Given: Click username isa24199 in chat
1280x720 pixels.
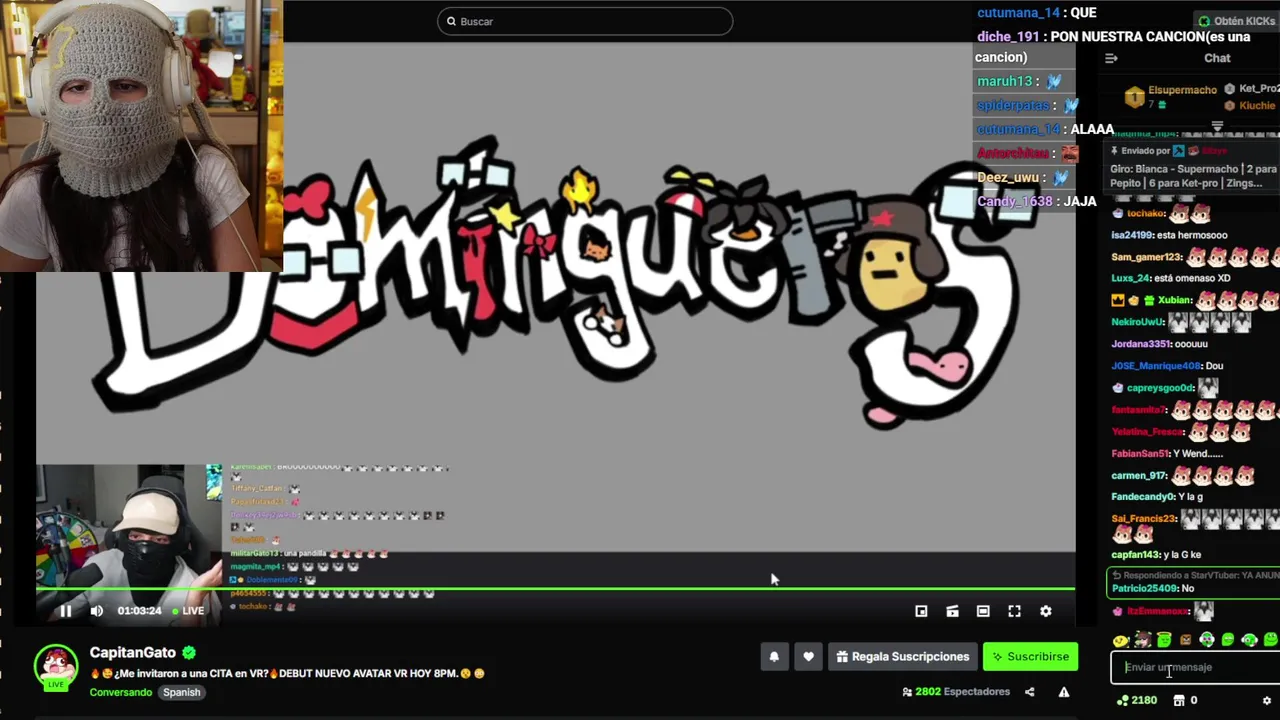Looking at the screenshot, I should point(1132,235).
